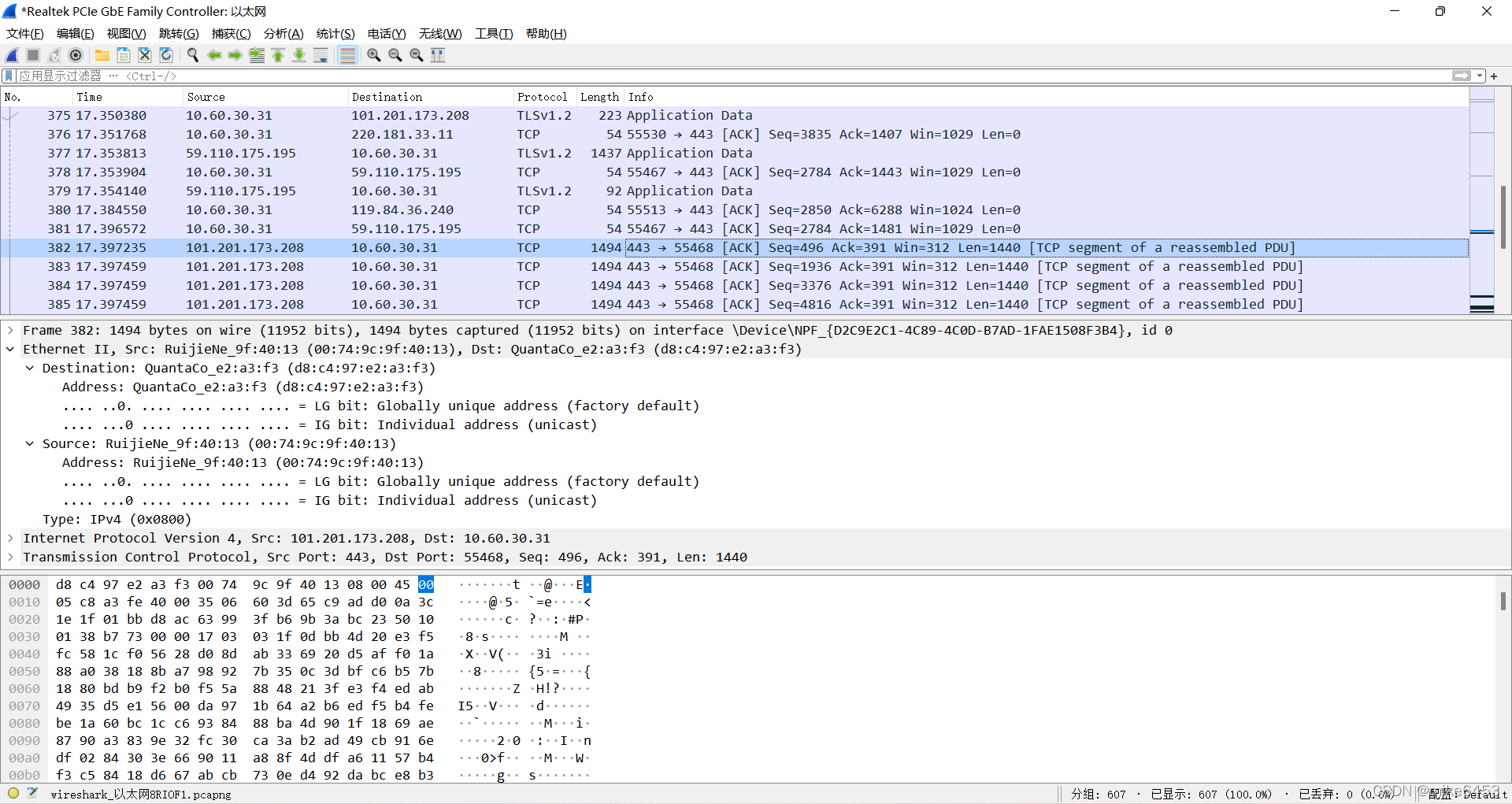Toggle packet list colorization
Screen dimensions: 1512x804
coord(347,55)
